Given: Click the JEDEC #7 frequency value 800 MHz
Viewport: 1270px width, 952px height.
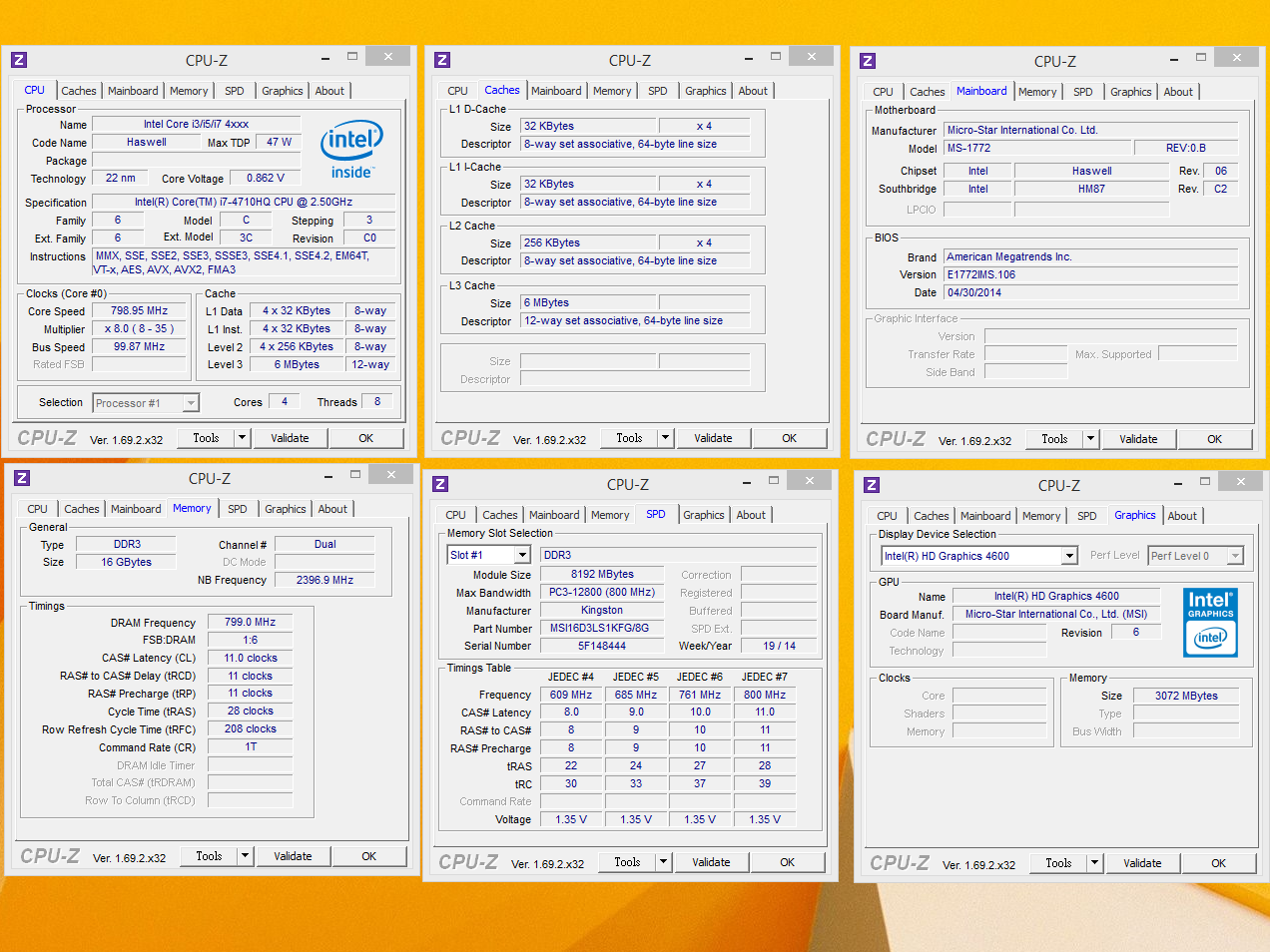Looking at the screenshot, I should 765,695.
